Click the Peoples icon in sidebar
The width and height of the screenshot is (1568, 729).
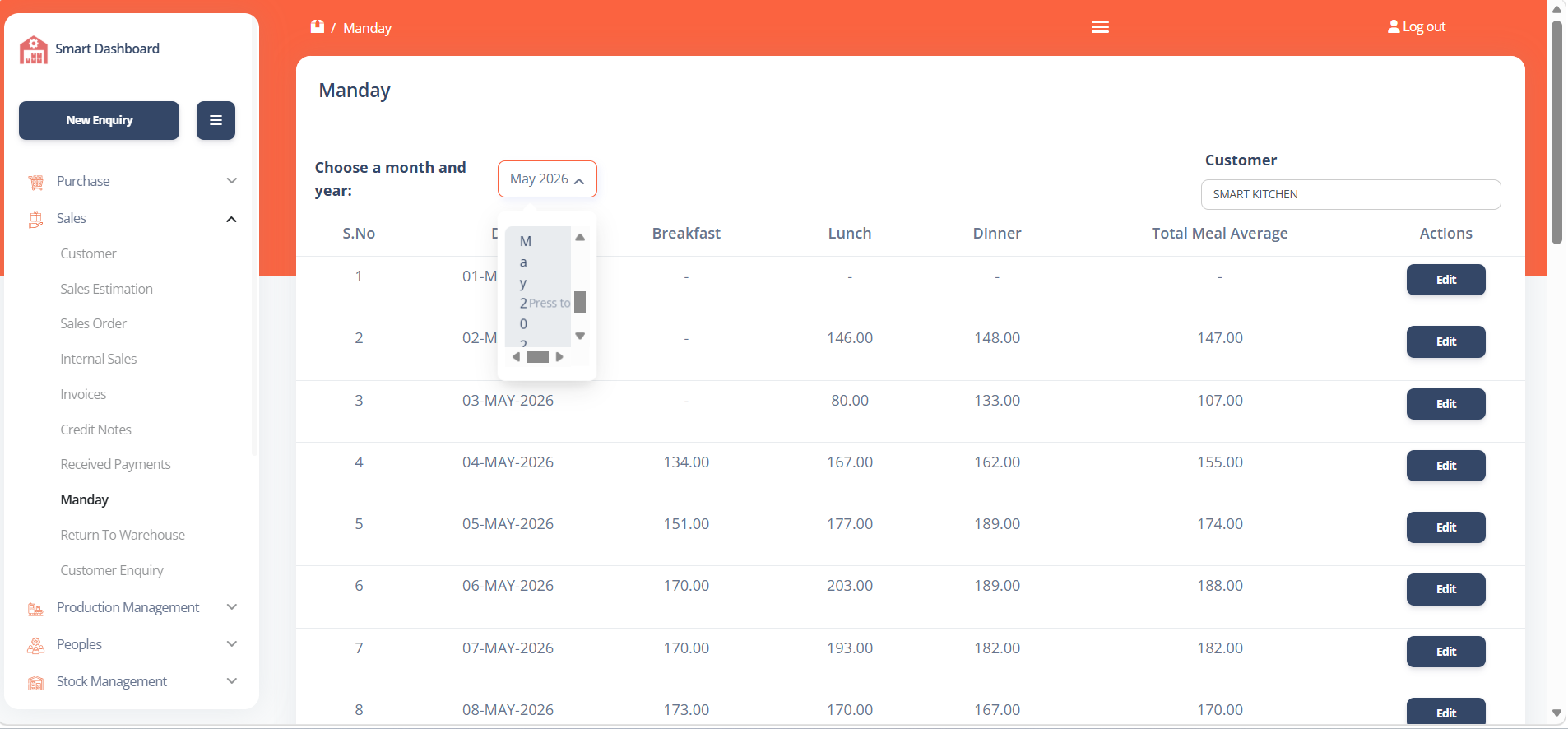coord(35,646)
